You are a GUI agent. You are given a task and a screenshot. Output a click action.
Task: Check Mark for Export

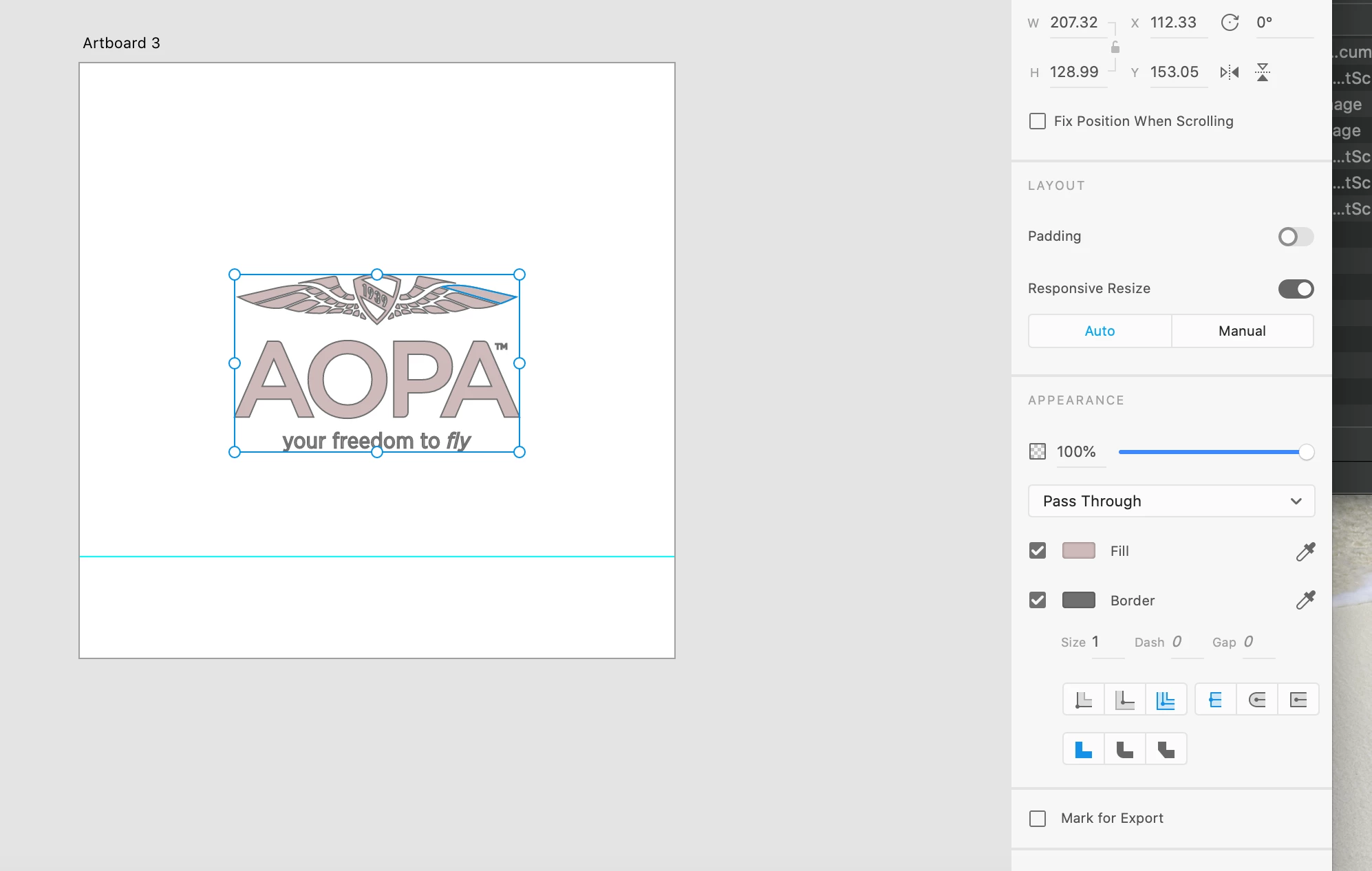tap(1038, 819)
